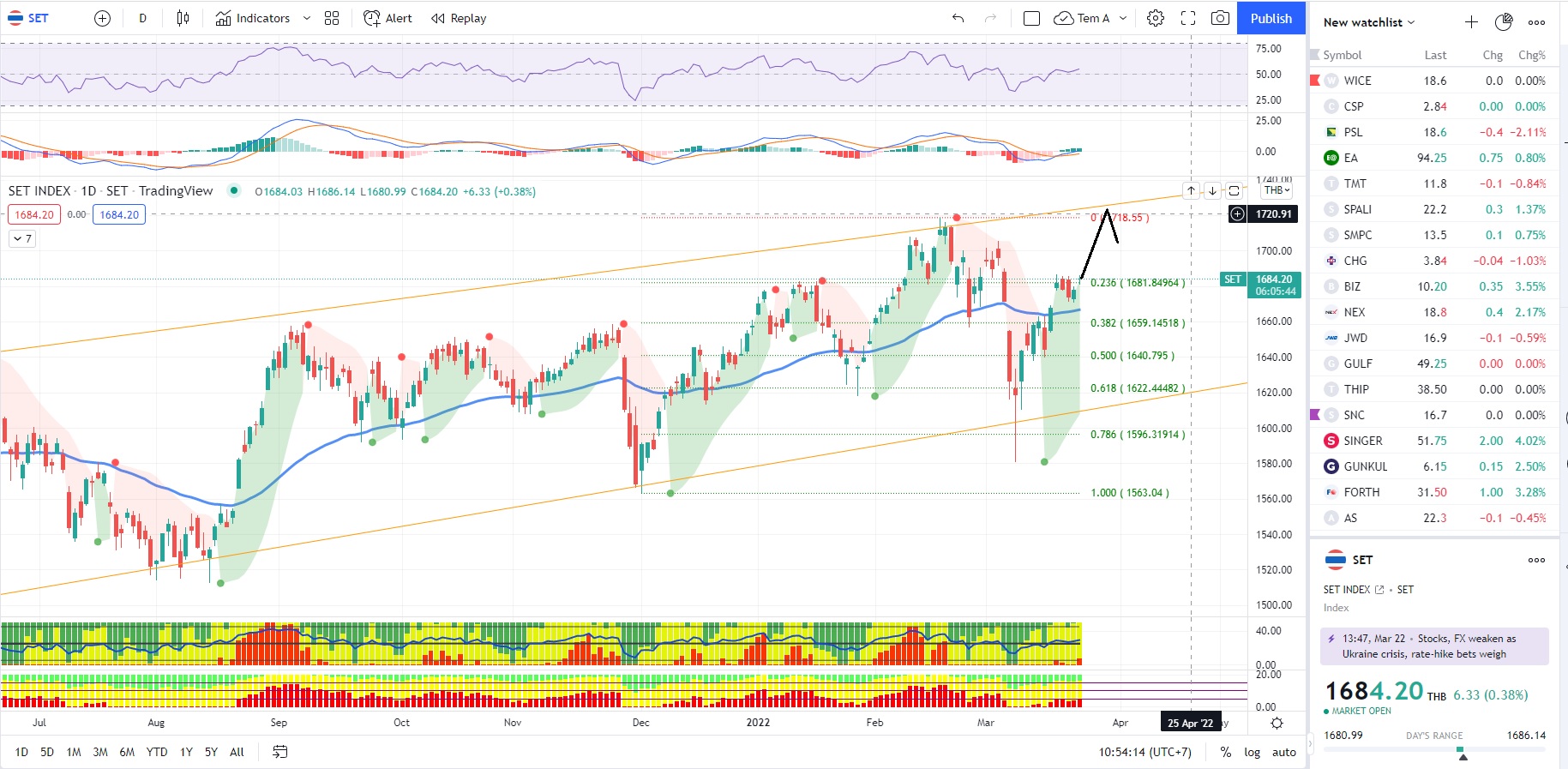Maximize the main chart pane
1568x769 pixels.
(x=1234, y=190)
